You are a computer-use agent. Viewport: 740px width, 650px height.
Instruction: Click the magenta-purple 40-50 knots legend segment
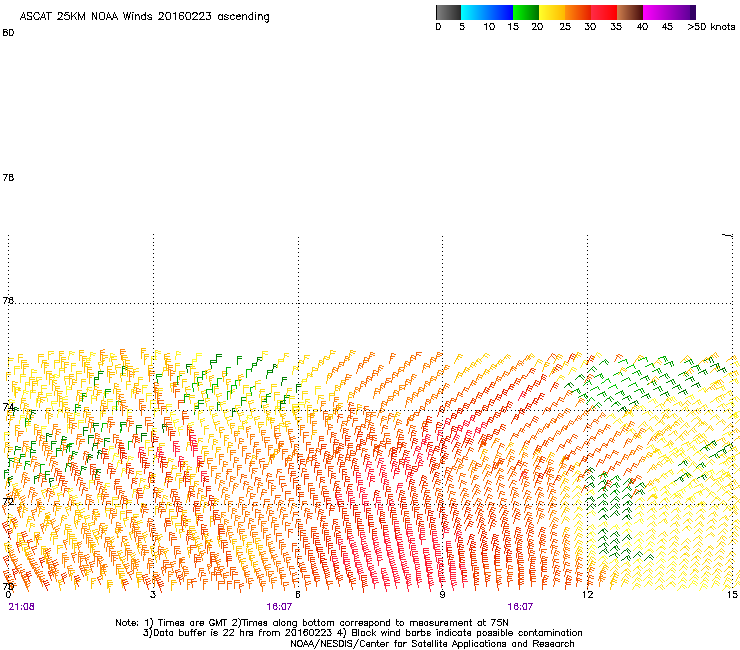(x=669, y=12)
